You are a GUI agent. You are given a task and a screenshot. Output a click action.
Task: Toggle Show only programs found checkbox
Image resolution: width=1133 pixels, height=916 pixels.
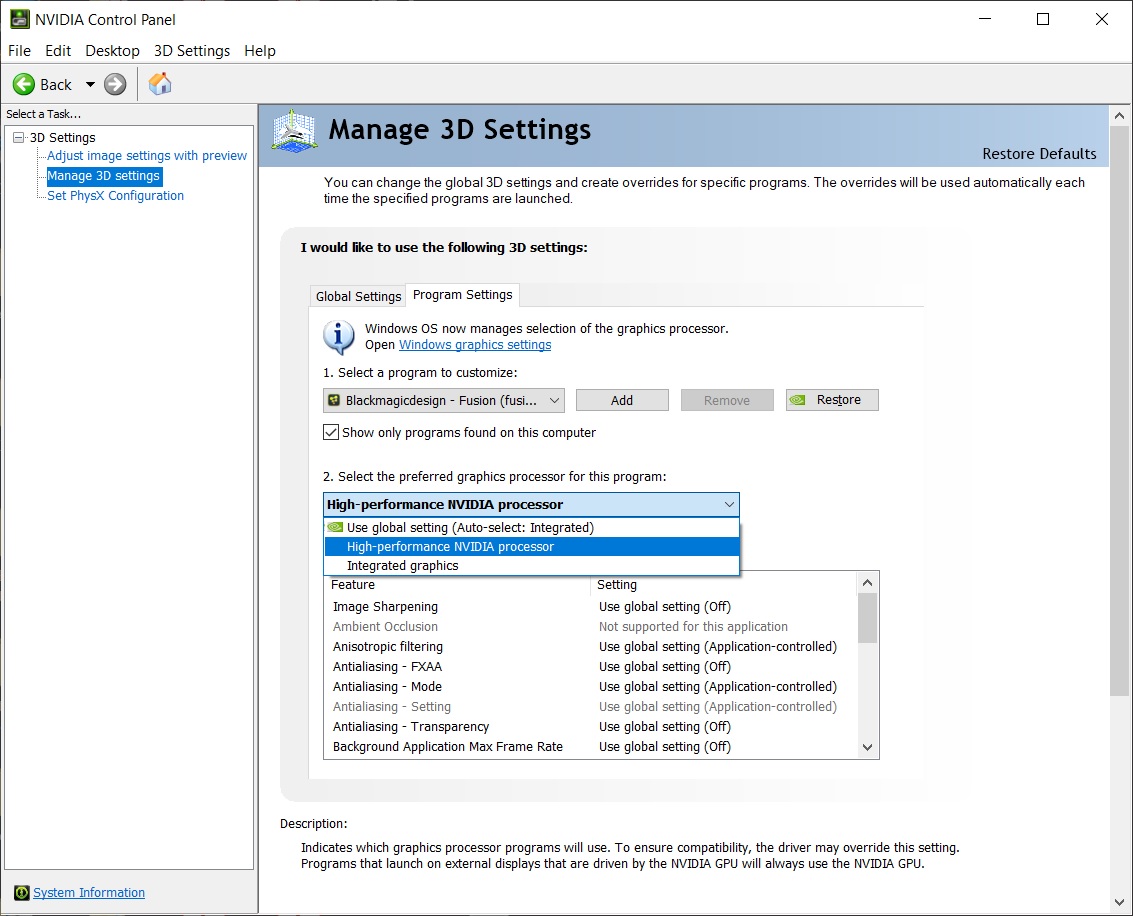pyautogui.click(x=331, y=432)
